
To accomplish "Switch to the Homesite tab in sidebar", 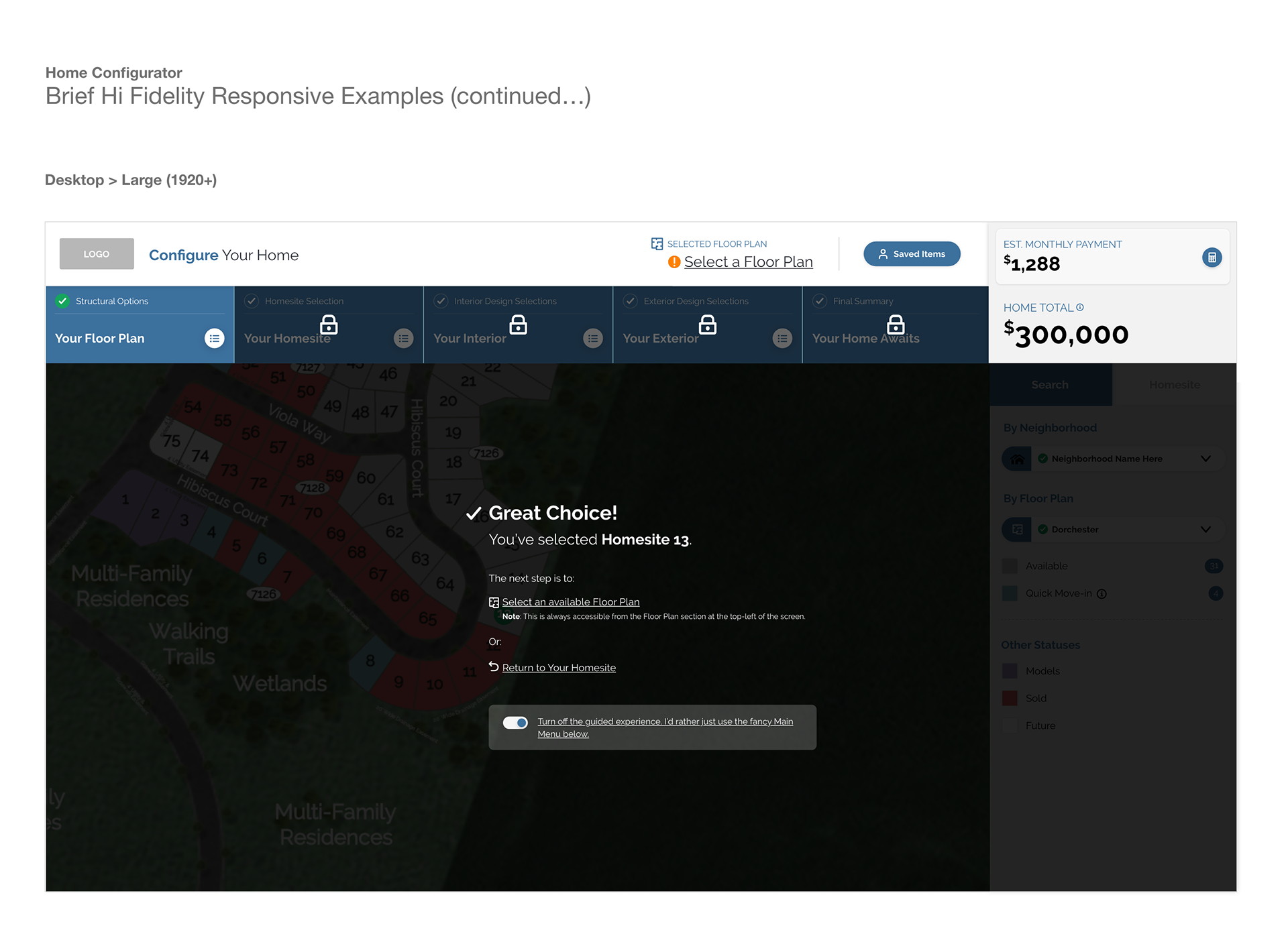I will (1175, 385).
